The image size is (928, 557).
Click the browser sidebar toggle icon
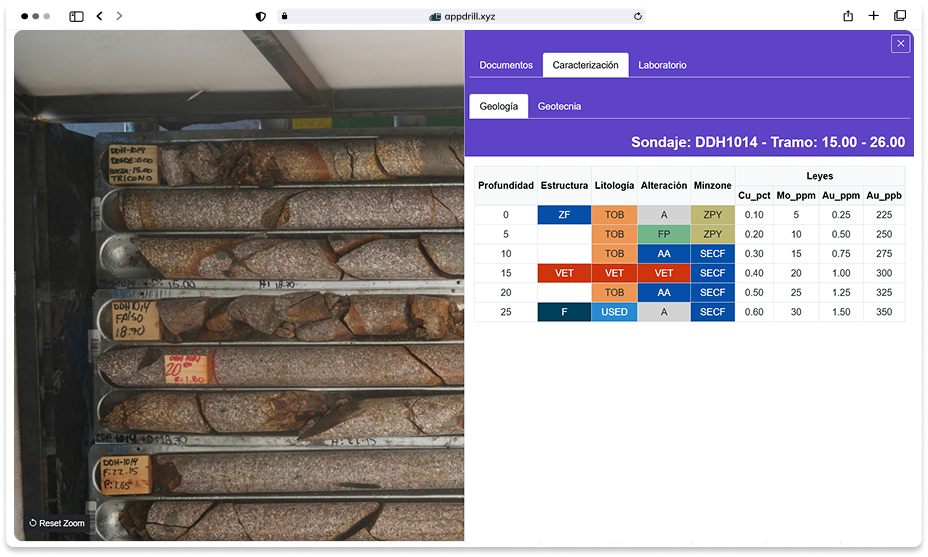76,16
